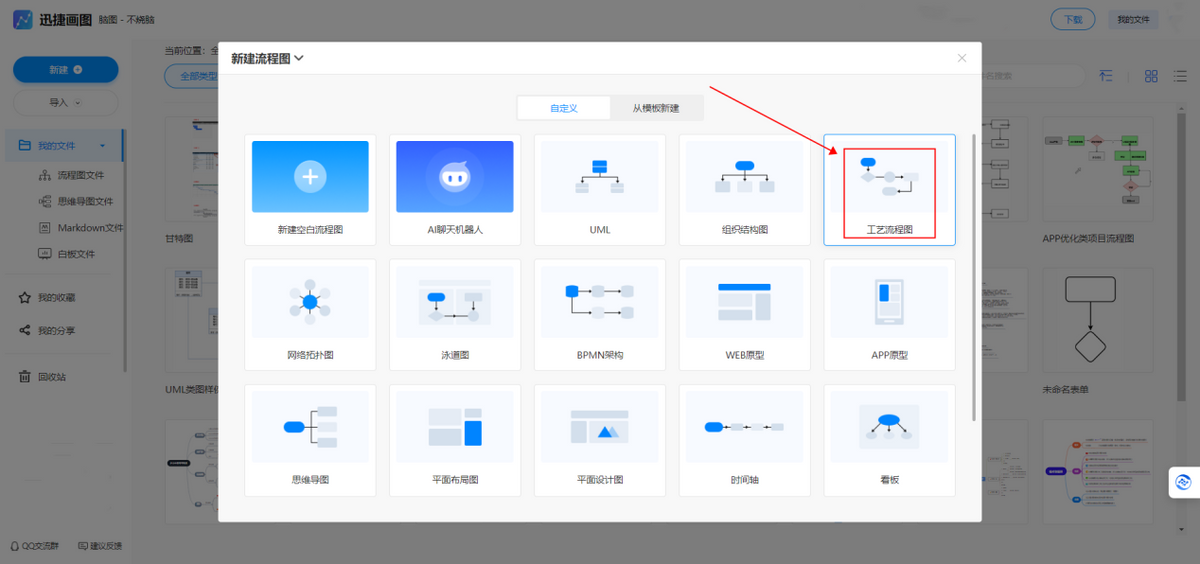Open 白板文件 in the sidebar

[76, 254]
